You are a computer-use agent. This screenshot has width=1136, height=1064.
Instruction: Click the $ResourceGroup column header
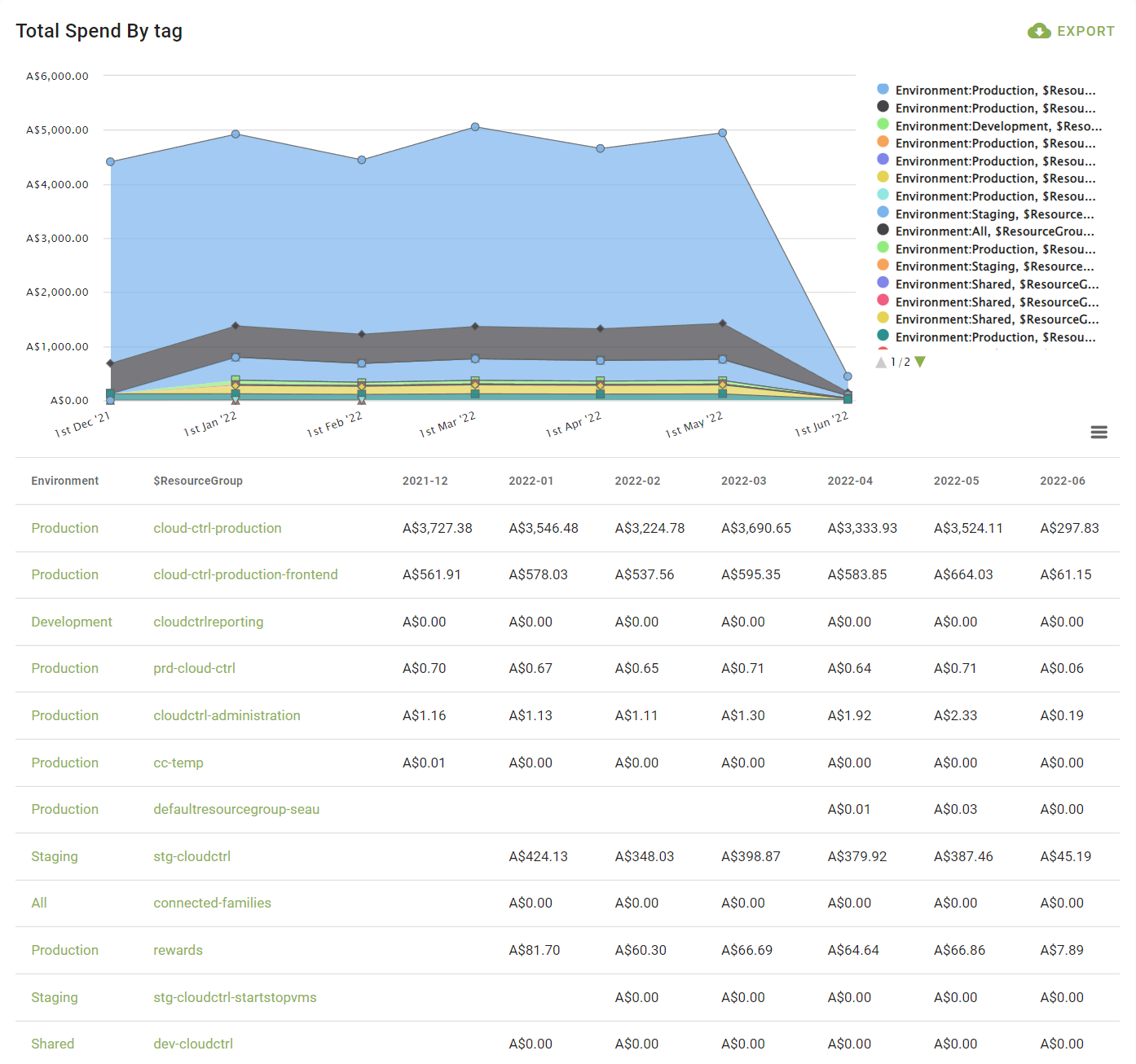pos(198,481)
